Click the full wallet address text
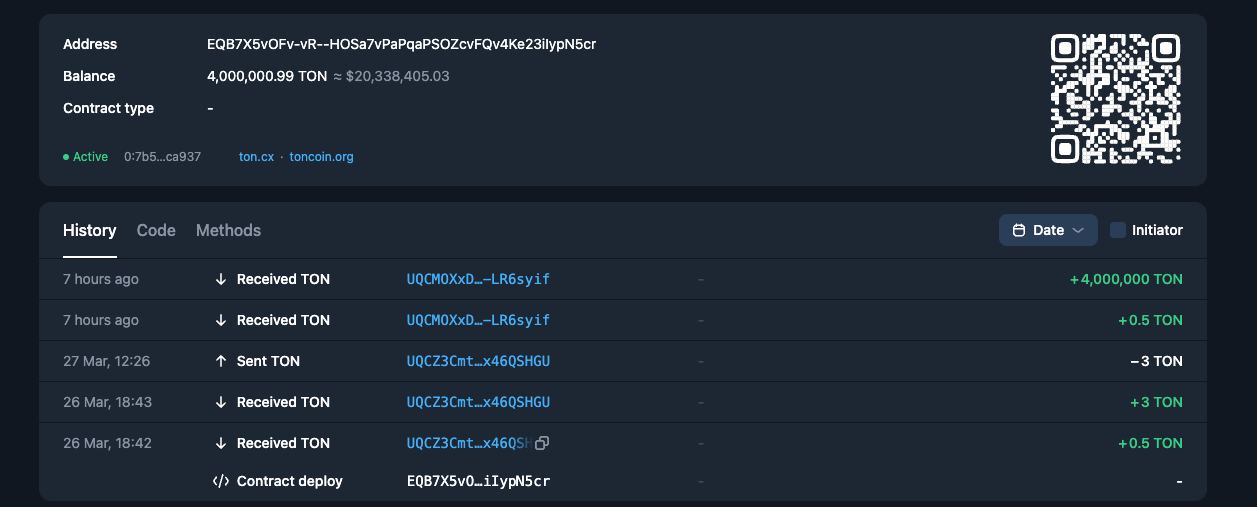Screen dimensions: 1257x507 click(401, 44)
